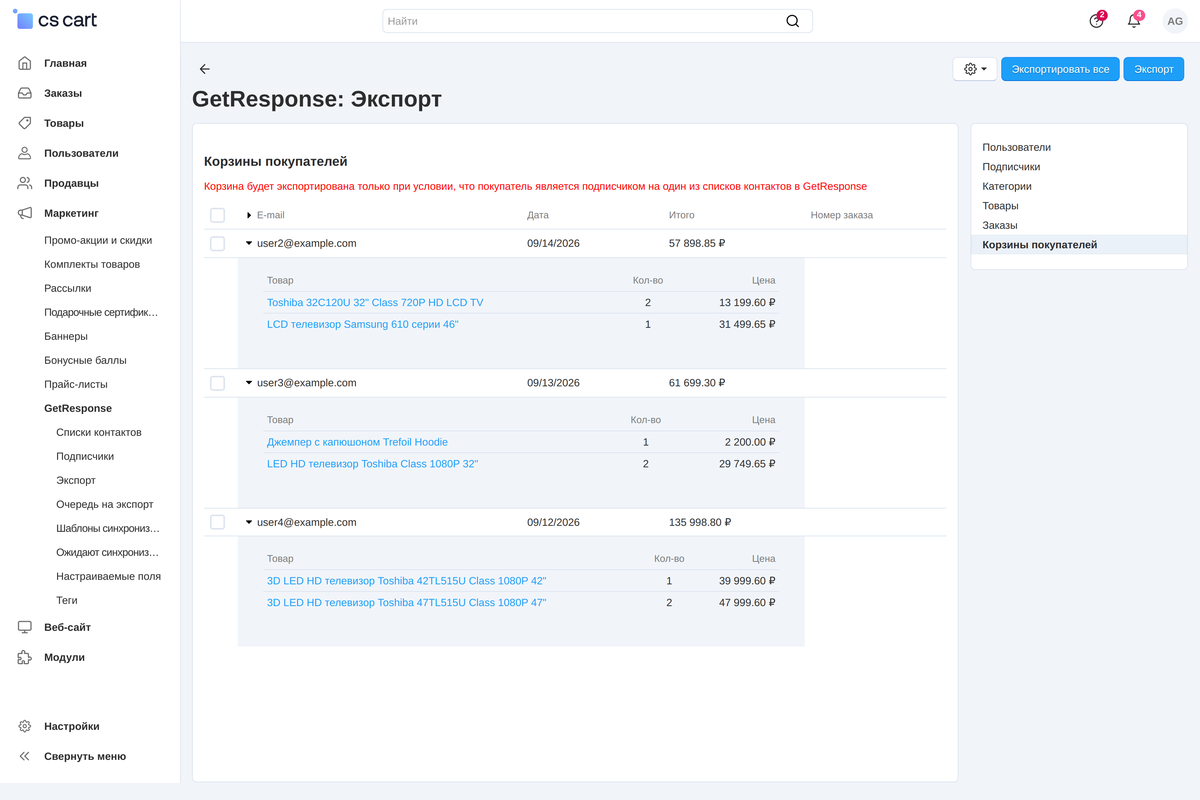Open sidebar Экспорт submenu item

coord(76,480)
